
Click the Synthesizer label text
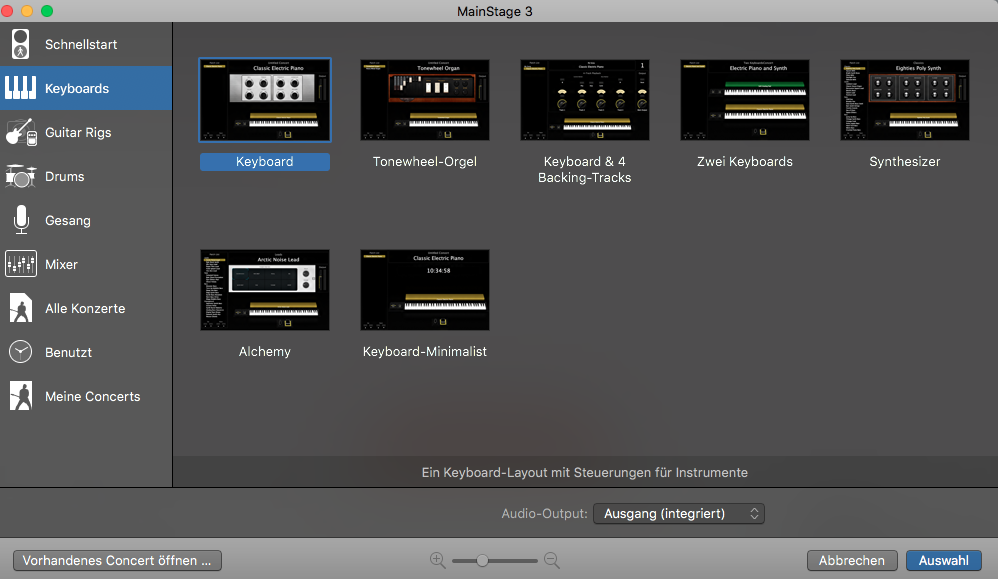[x=904, y=162]
